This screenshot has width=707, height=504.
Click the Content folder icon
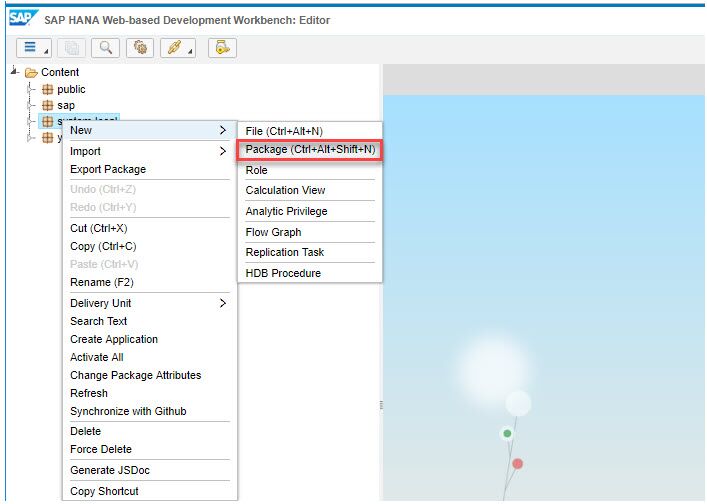(x=31, y=73)
